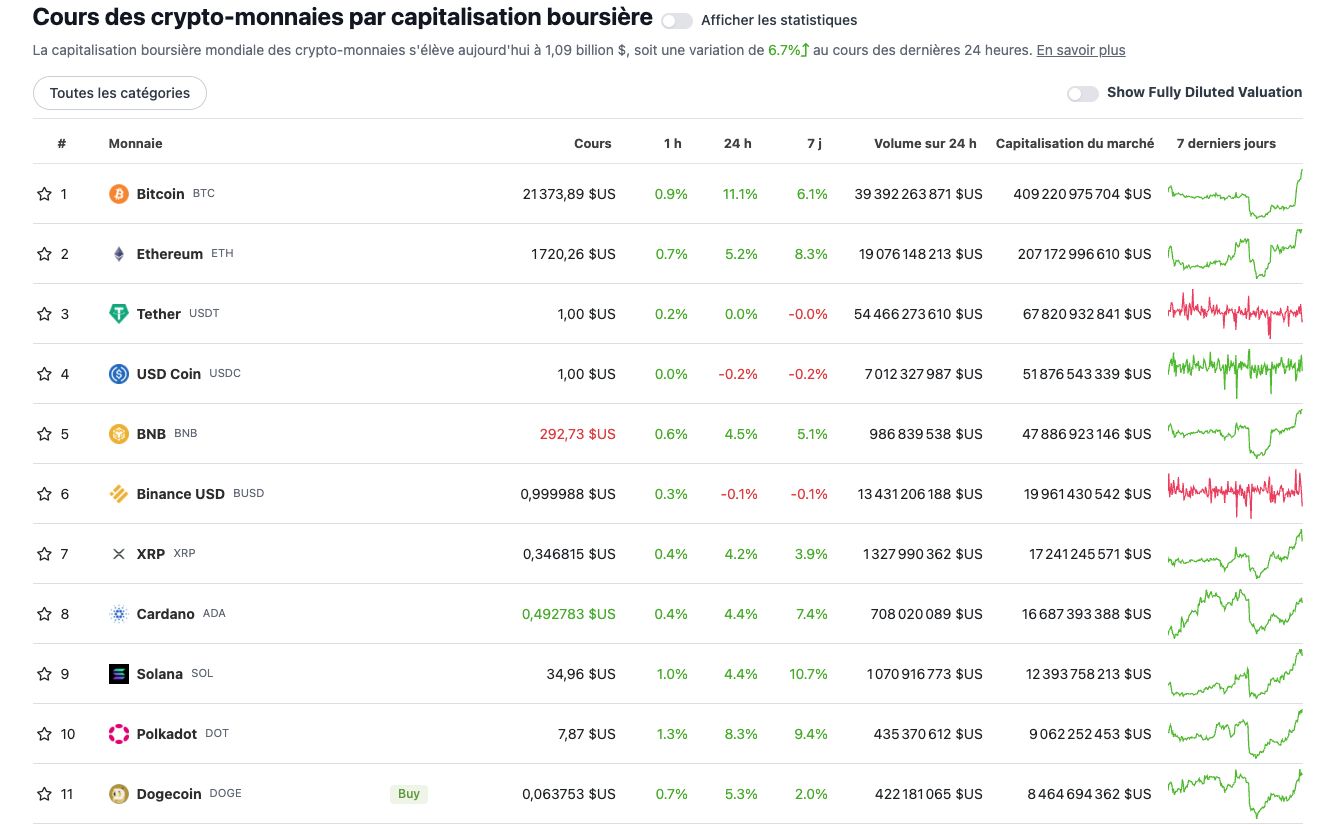The width and height of the screenshot is (1323, 825).
Task: Click the Solana logo icon
Action: click(119, 674)
